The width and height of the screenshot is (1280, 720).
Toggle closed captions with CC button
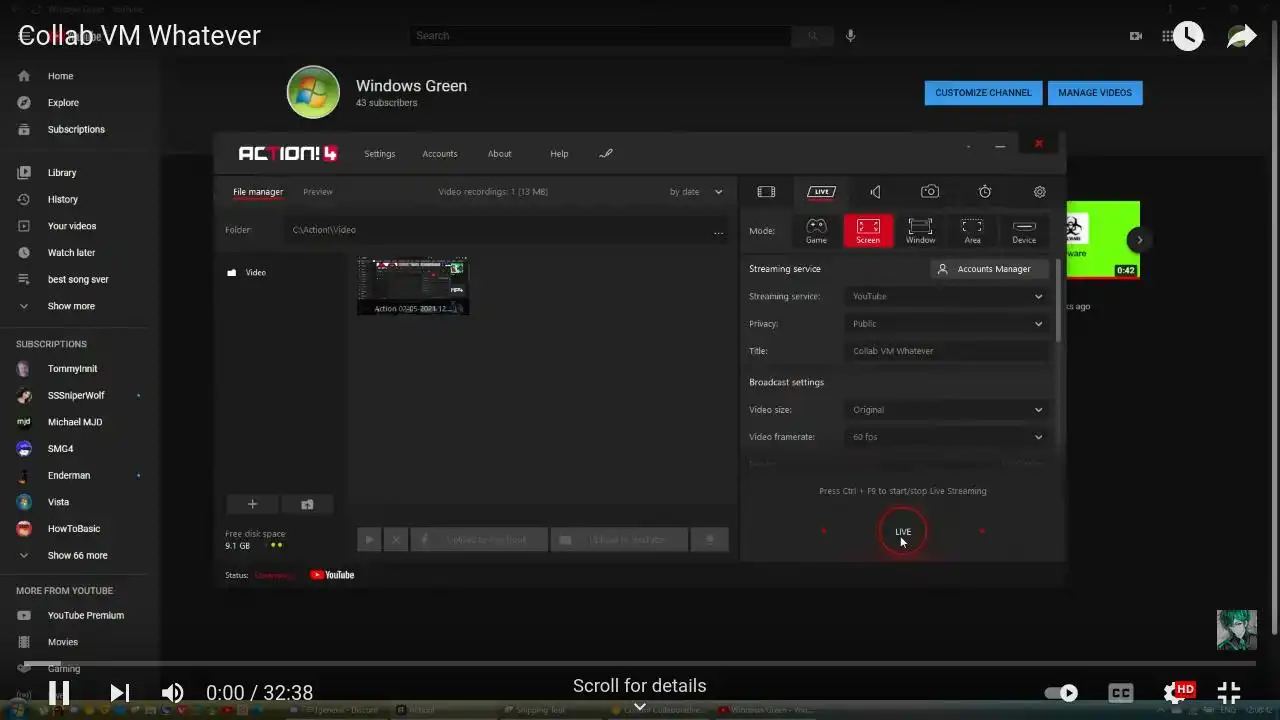(x=1121, y=692)
